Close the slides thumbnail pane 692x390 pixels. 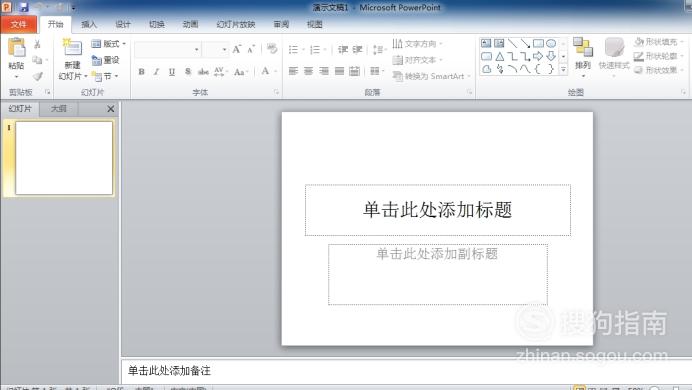click(110, 109)
